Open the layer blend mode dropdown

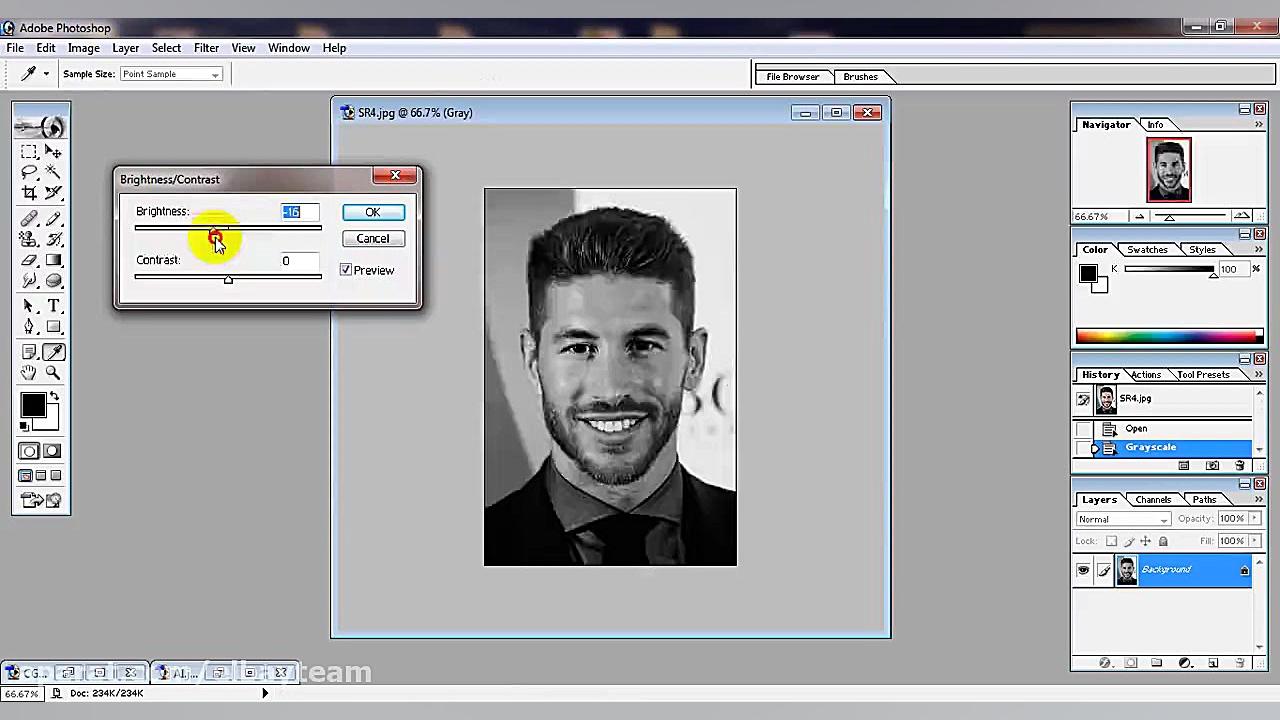(x=1122, y=519)
